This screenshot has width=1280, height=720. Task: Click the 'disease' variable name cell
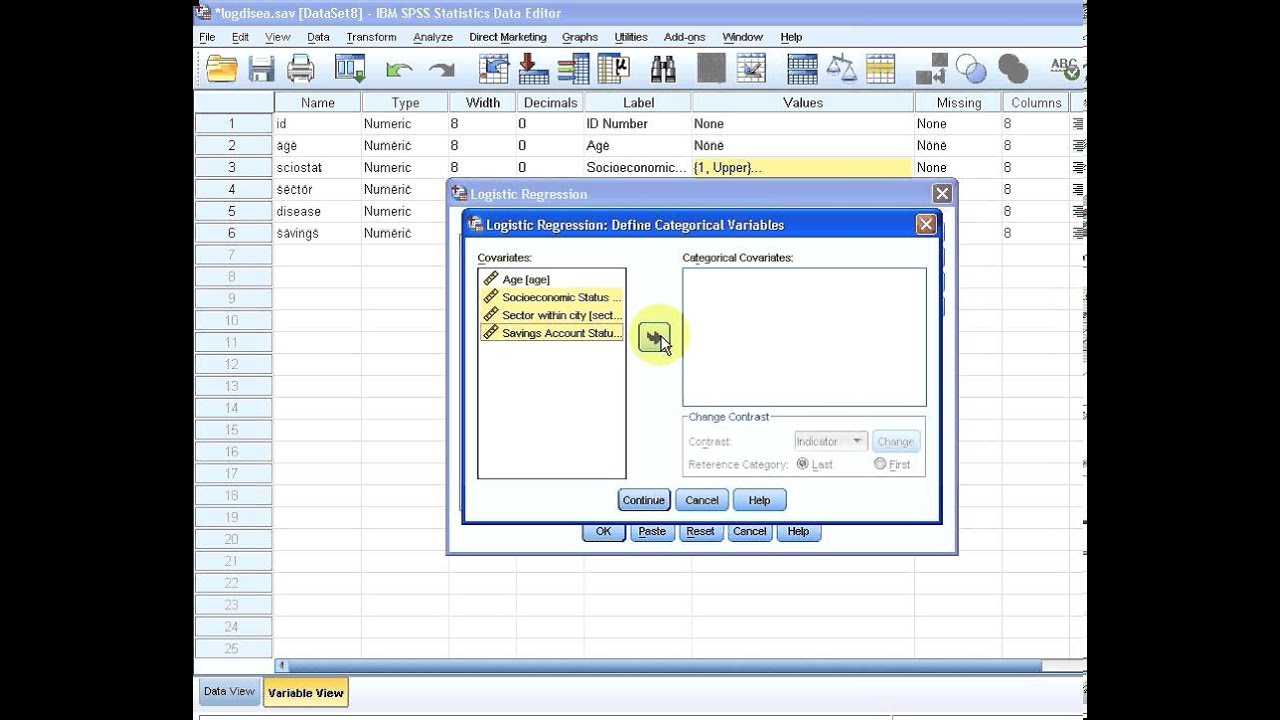click(317, 211)
